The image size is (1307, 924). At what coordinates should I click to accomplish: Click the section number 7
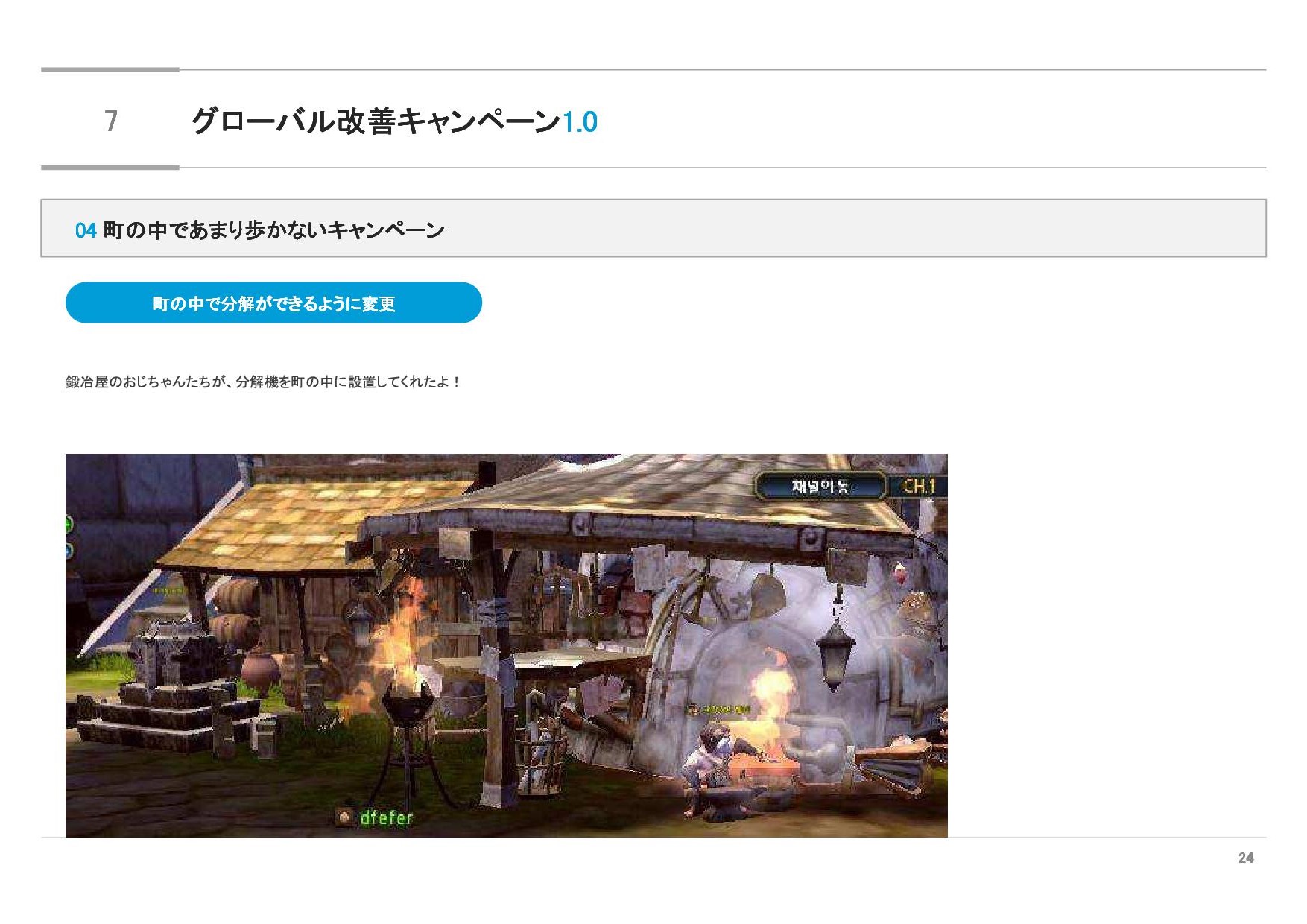[x=111, y=121]
